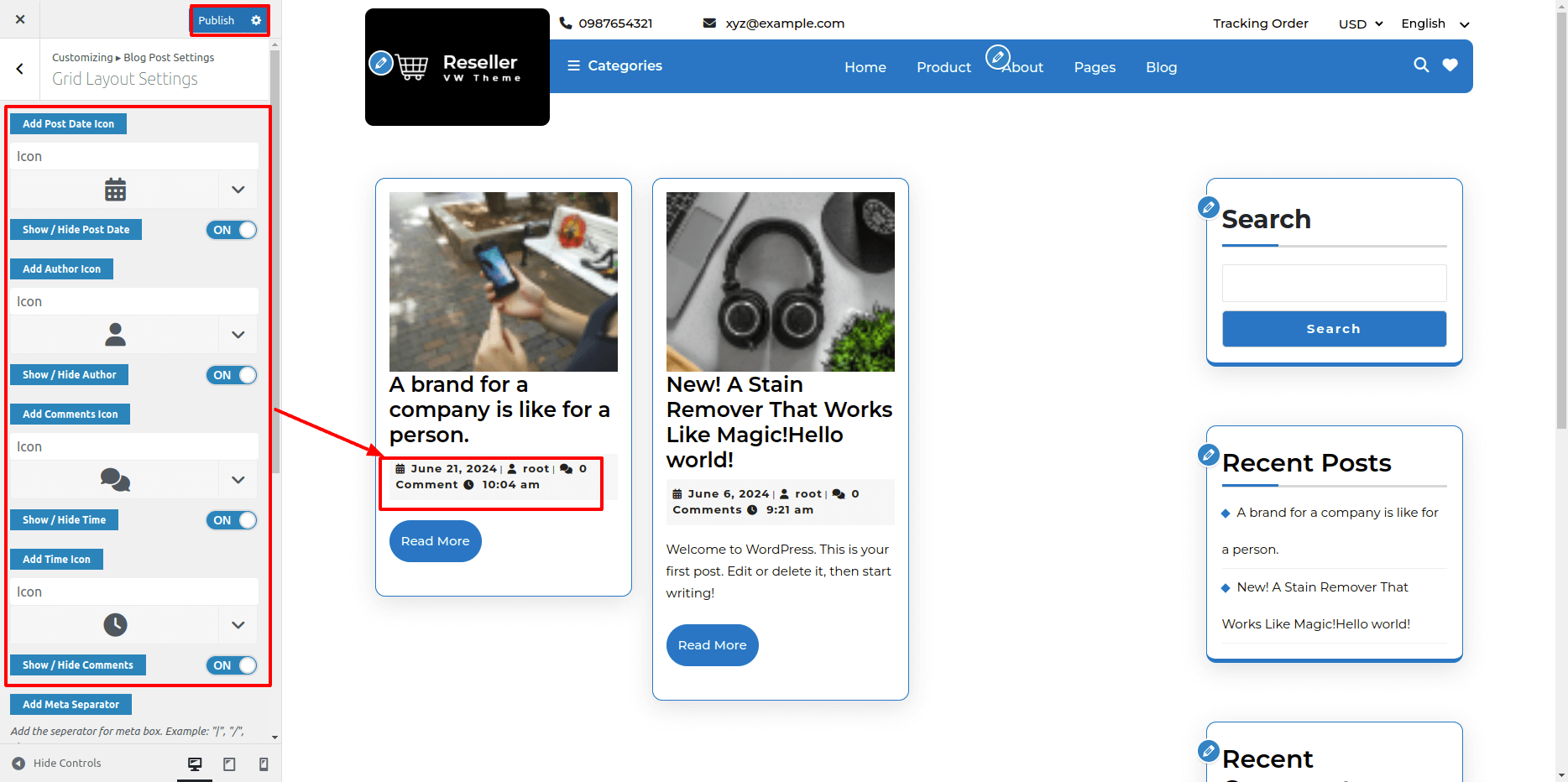Click the Search widget text field
Screen dimensions: 1568x782
[x=1334, y=284]
